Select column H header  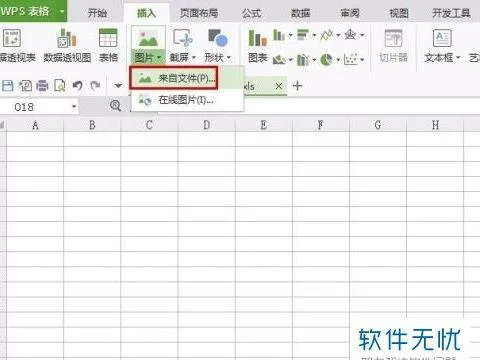(x=435, y=125)
